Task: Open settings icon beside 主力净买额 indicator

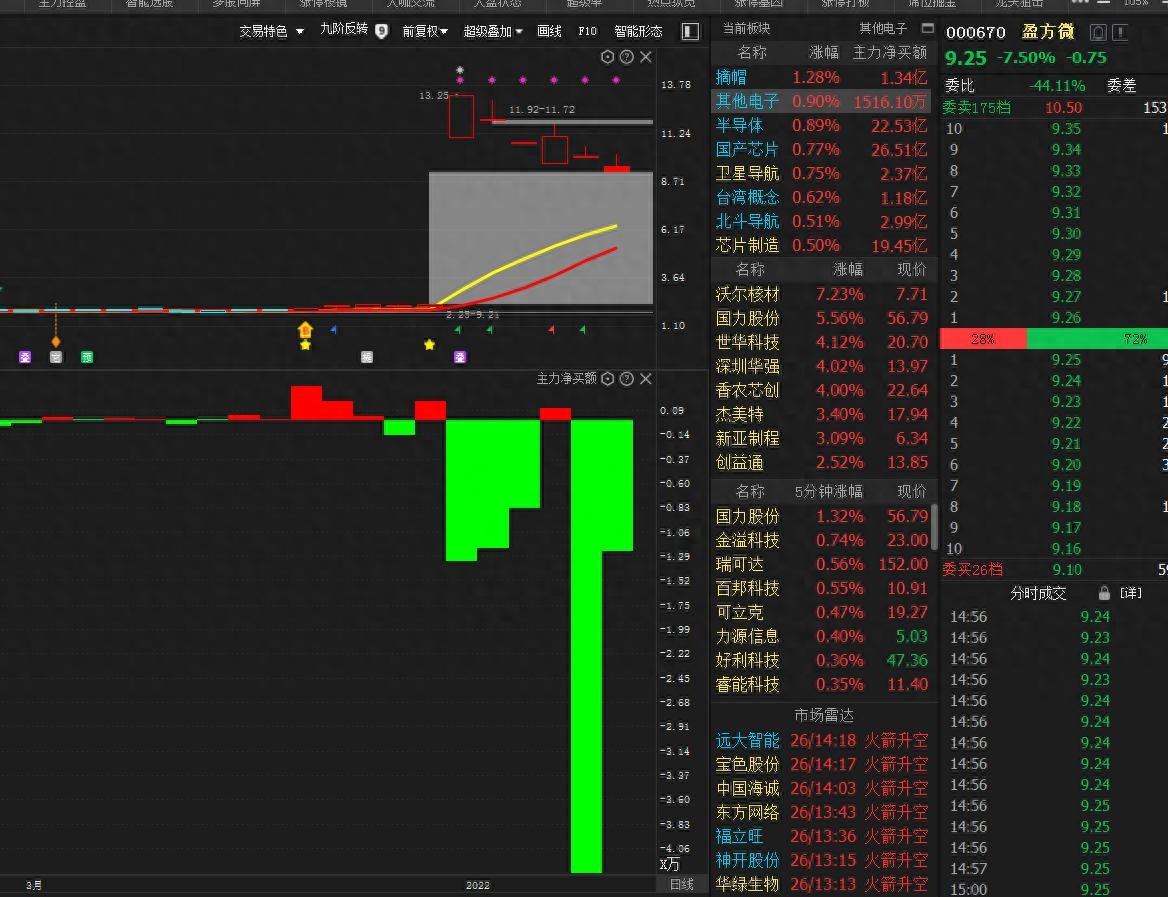Action: coord(607,379)
